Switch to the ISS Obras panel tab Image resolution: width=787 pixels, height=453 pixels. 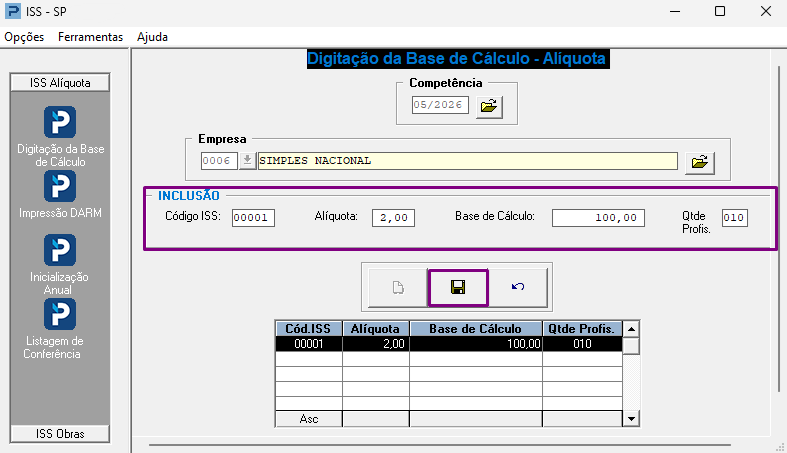tap(60, 433)
